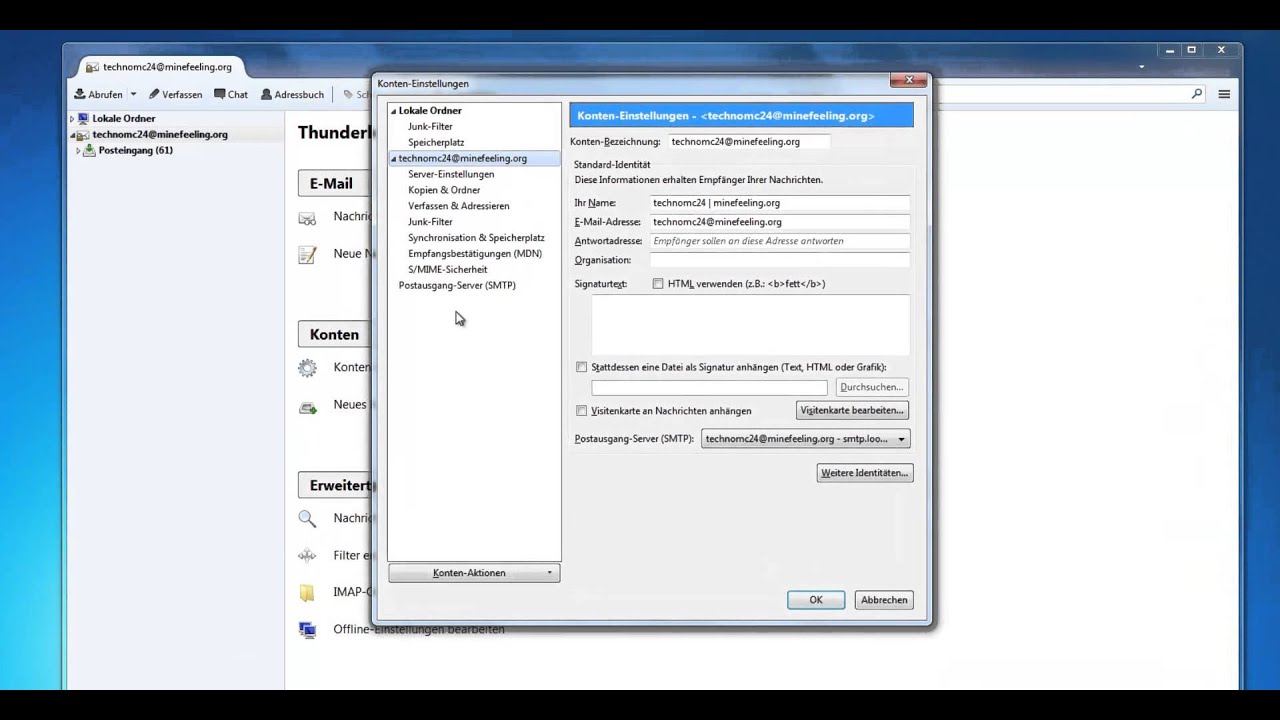Click the Offline-Einstellungen monitor icon
1280x720 pixels.
point(308,629)
